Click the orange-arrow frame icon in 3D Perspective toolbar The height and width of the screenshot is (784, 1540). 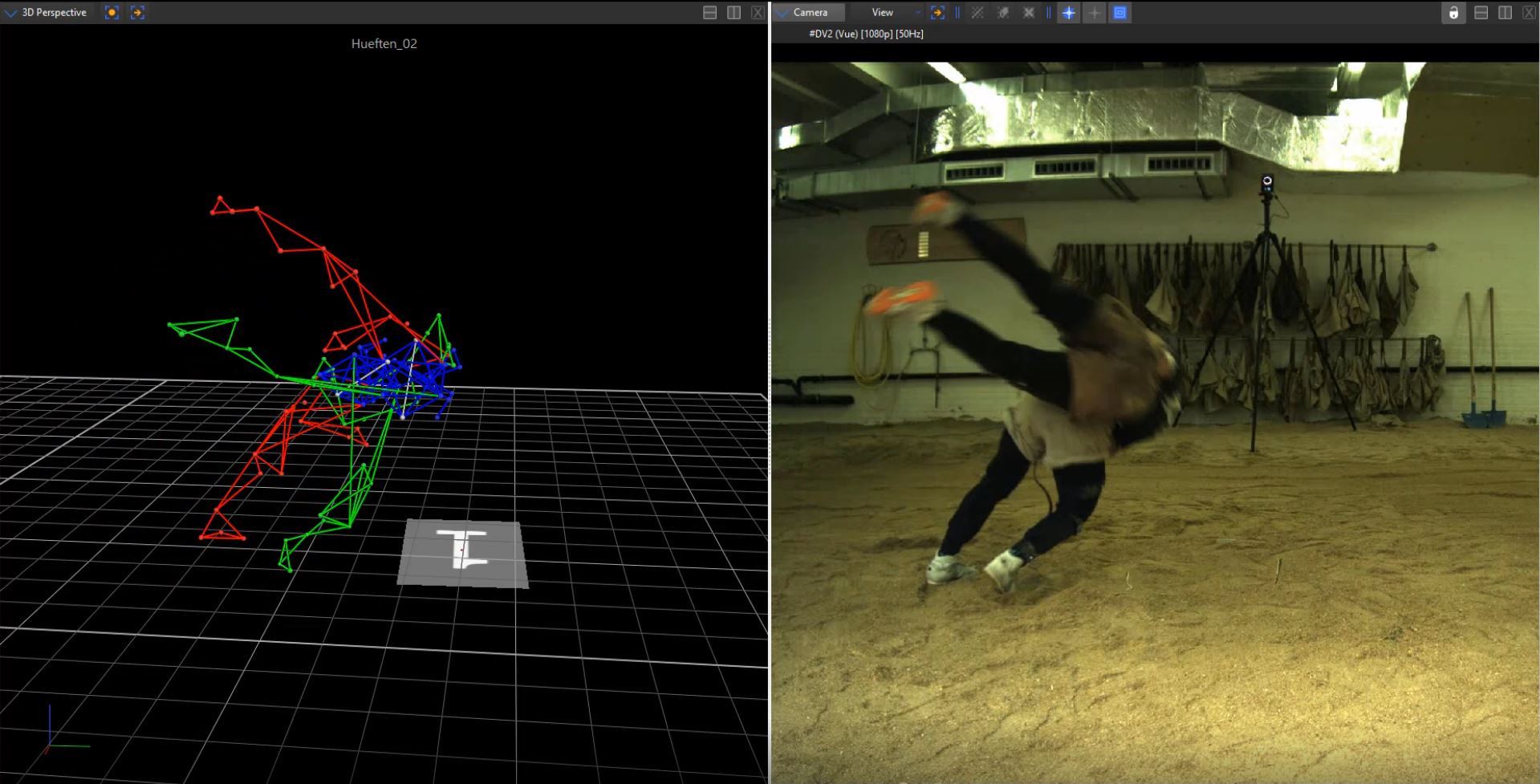[x=137, y=13]
